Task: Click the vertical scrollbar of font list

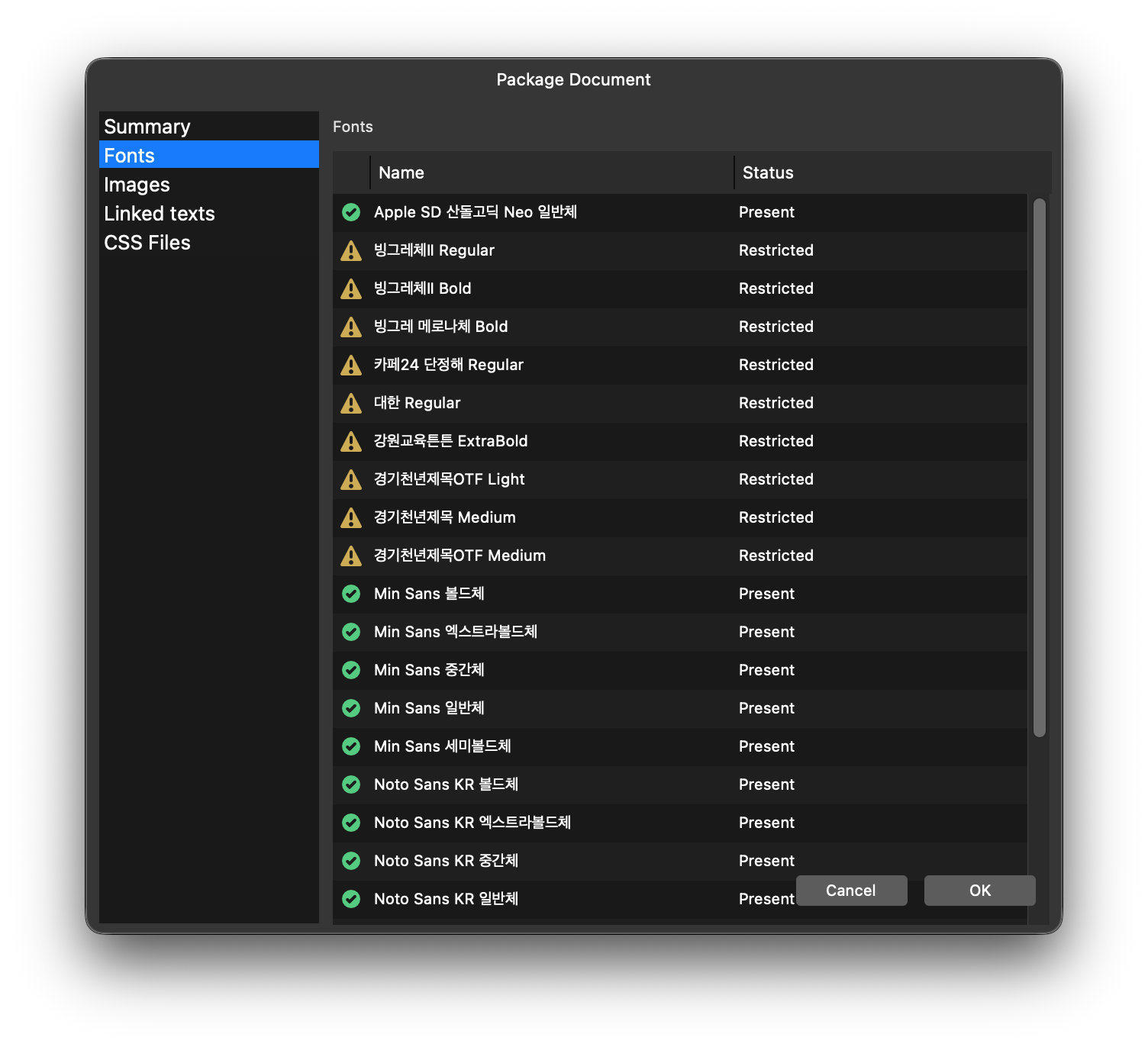Action: coord(1039,467)
